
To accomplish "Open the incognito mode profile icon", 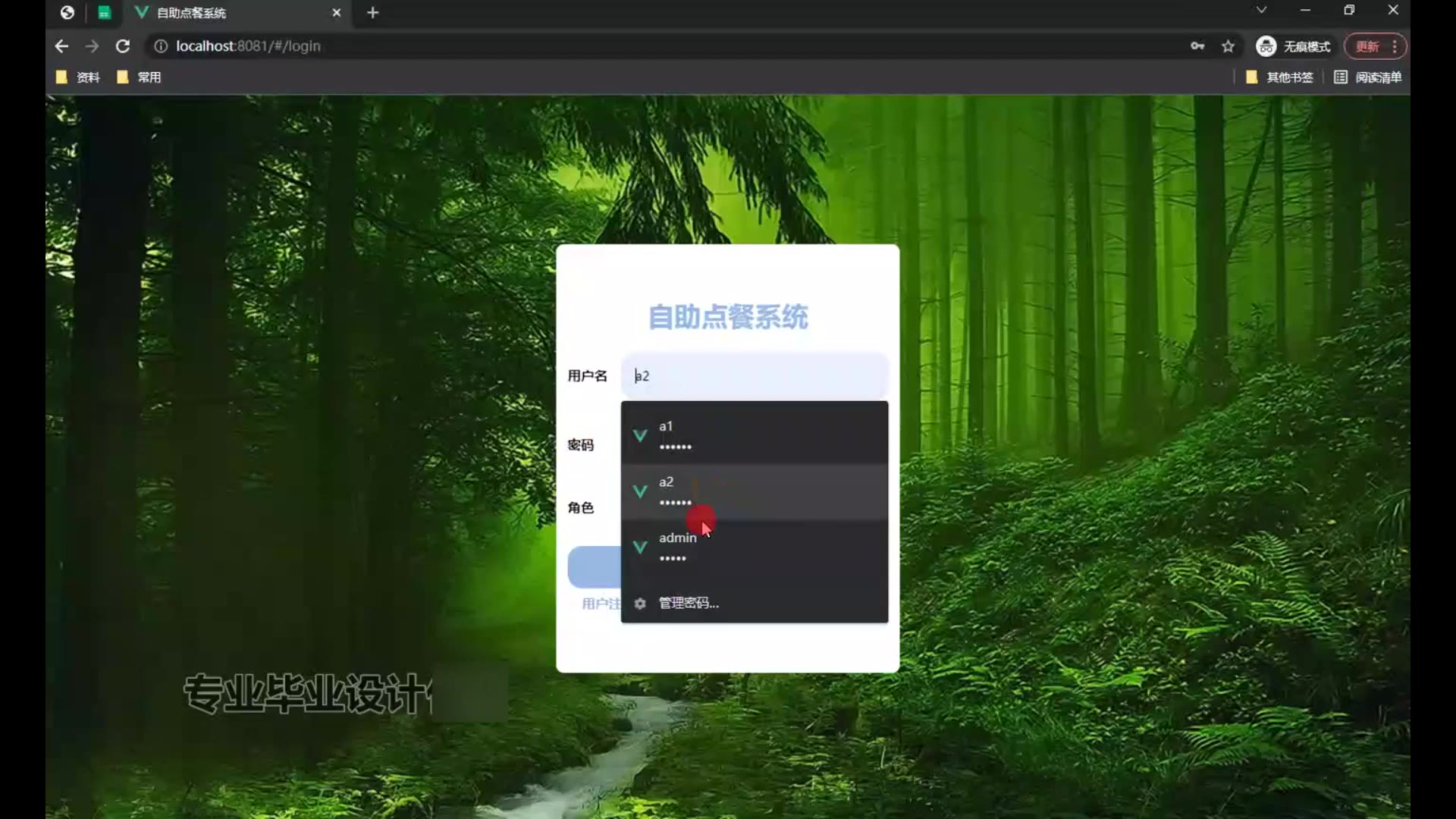I will click(1266, 46).
